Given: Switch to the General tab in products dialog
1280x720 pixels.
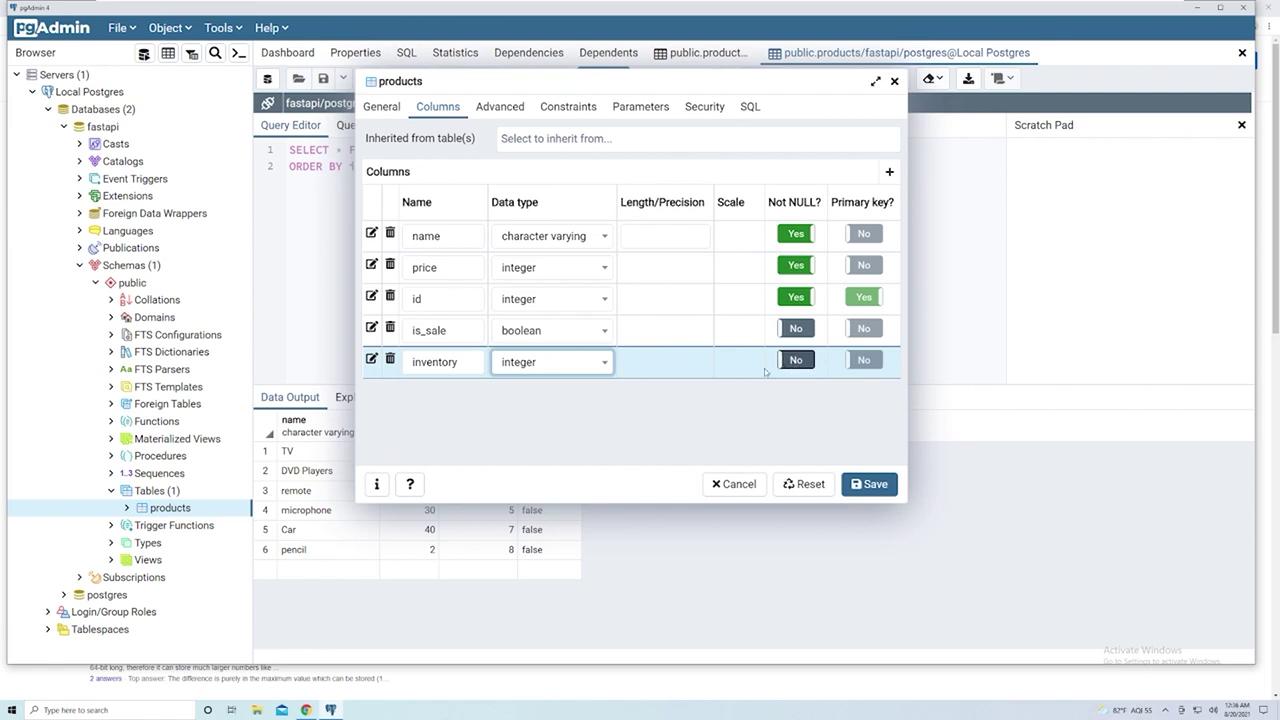Looking at the screenshot, I should click(x=382, y=107).
